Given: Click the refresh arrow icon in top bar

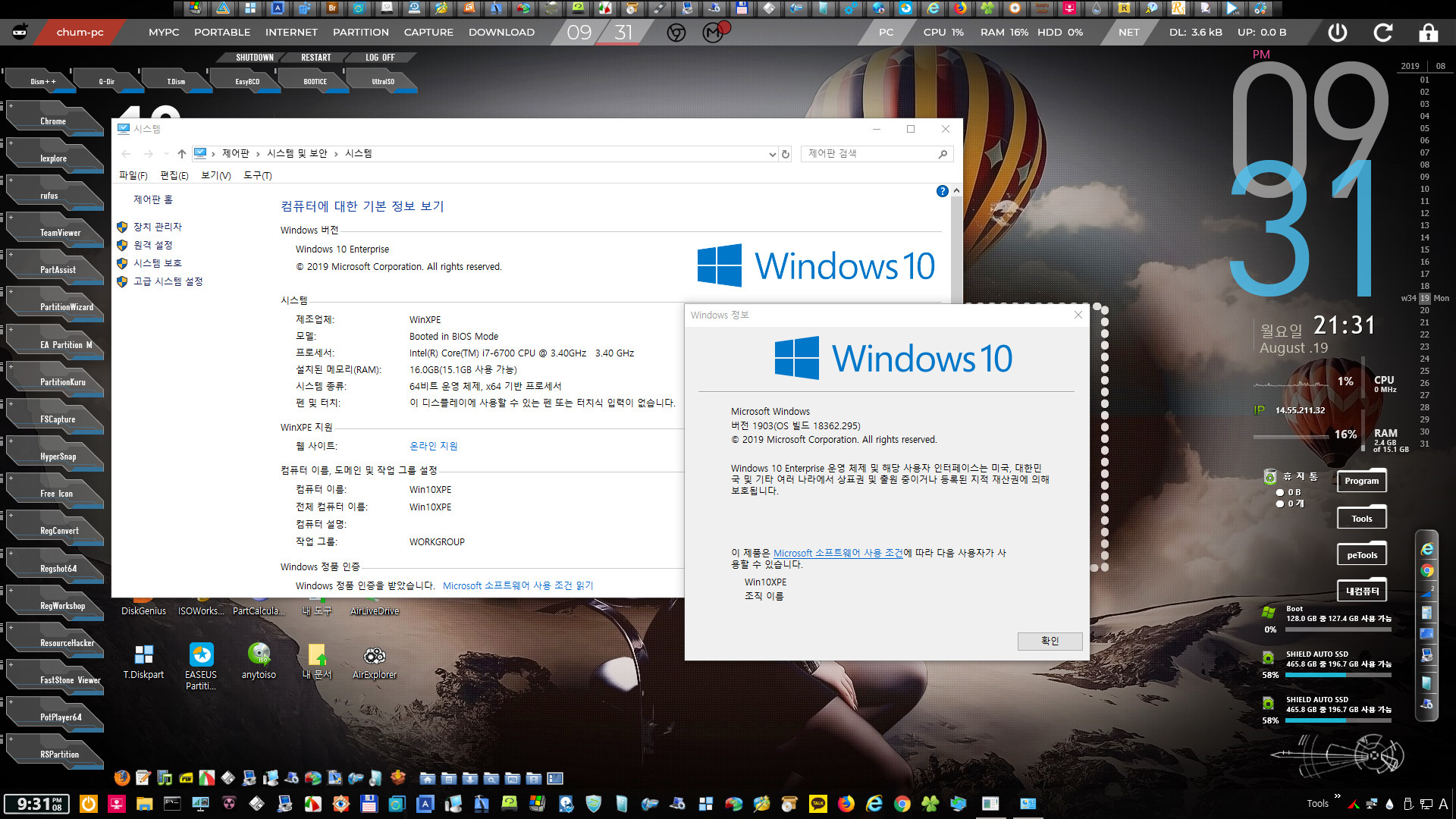Looking at the screenshot, I should point(1383,33).
